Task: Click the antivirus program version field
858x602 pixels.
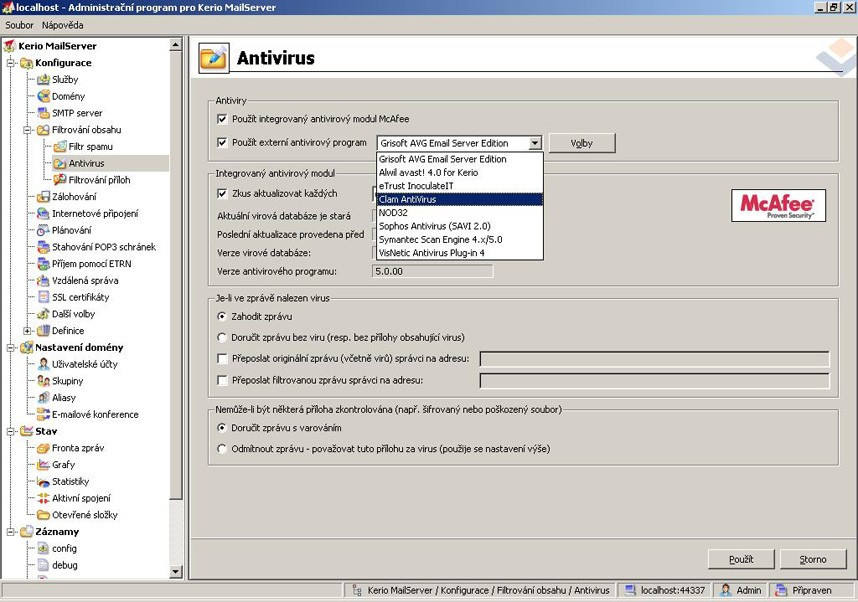Action: (432, 271)
